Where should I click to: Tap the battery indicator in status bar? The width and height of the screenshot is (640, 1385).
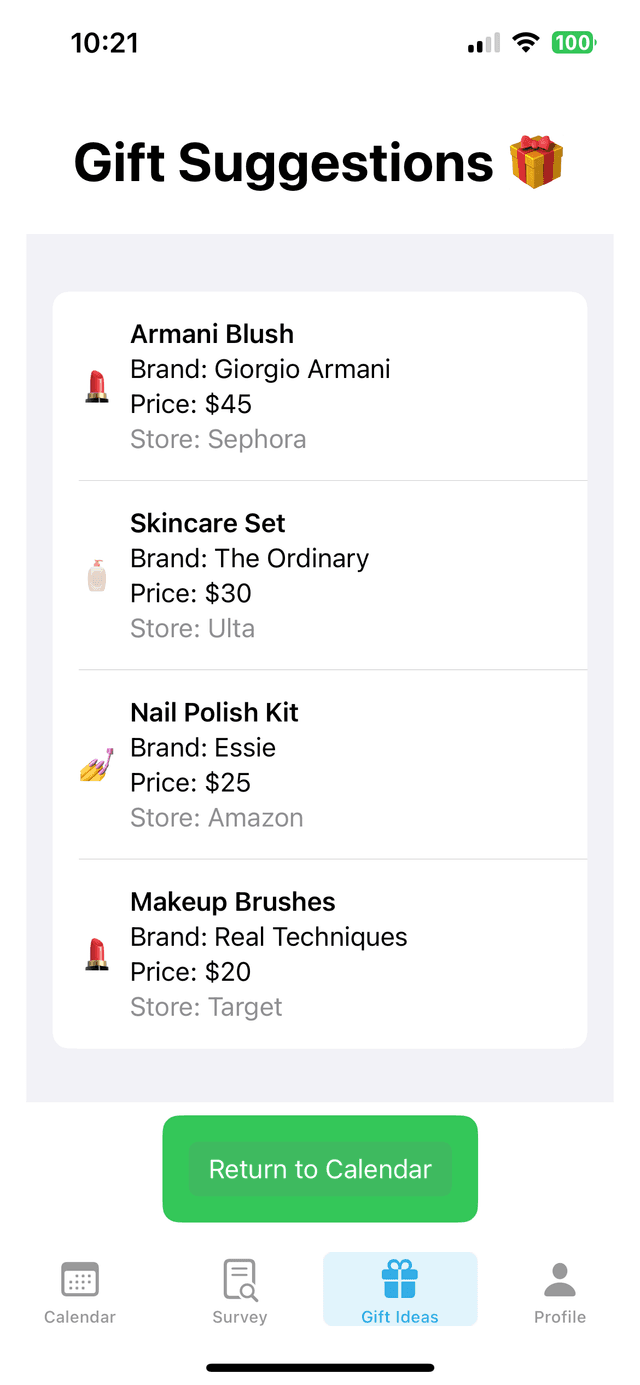click(x=573, y=43)
